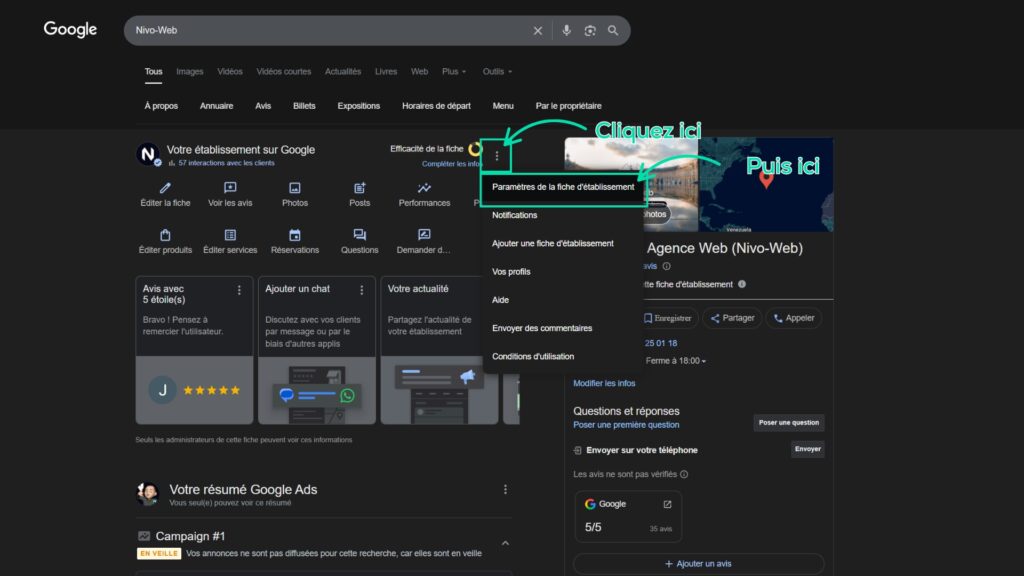Open the map thumbnail with red pin
The width and height of the screenshot is (1024, 576).
765,185
